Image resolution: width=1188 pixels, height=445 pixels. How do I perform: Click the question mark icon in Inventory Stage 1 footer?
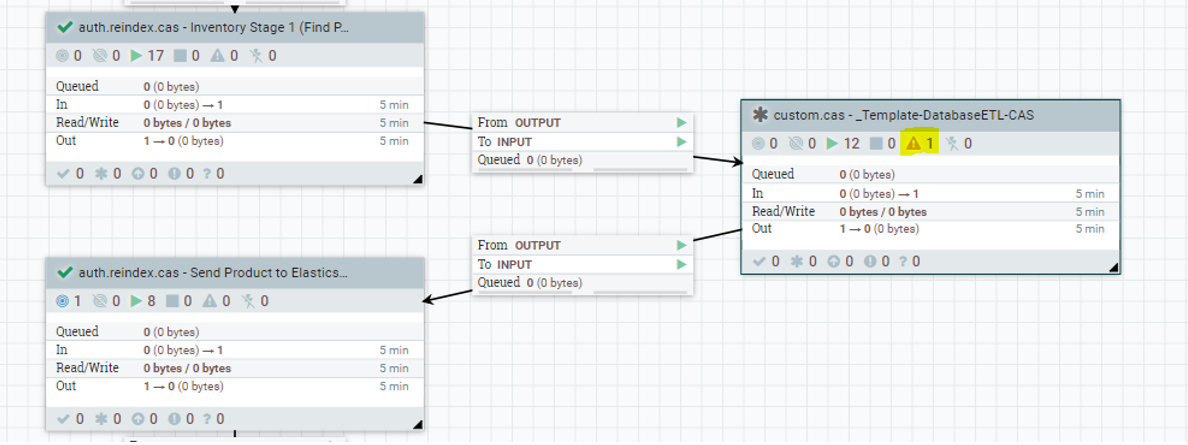206,174
